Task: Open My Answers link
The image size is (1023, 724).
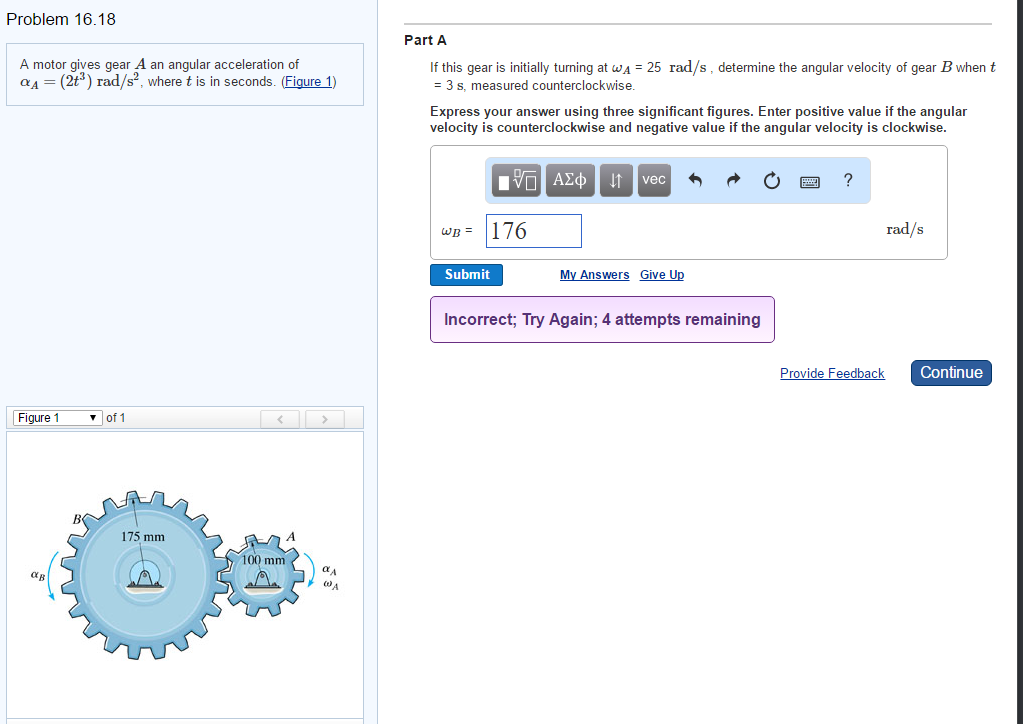Action: point(594,274)
